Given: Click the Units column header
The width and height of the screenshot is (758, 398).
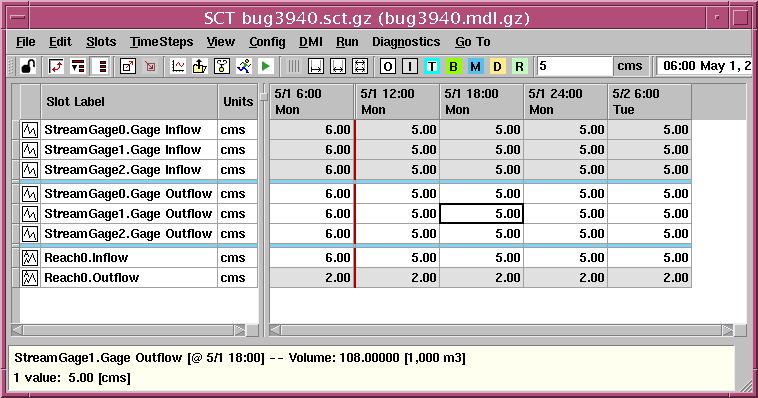Looking at the screenshot, I should 238,102.
